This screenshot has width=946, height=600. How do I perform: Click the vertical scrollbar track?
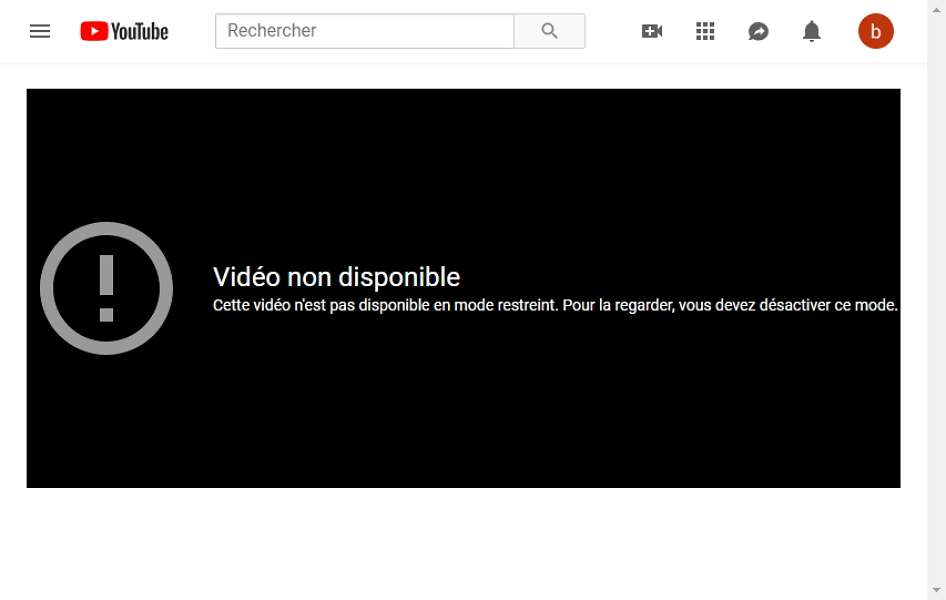936,300
